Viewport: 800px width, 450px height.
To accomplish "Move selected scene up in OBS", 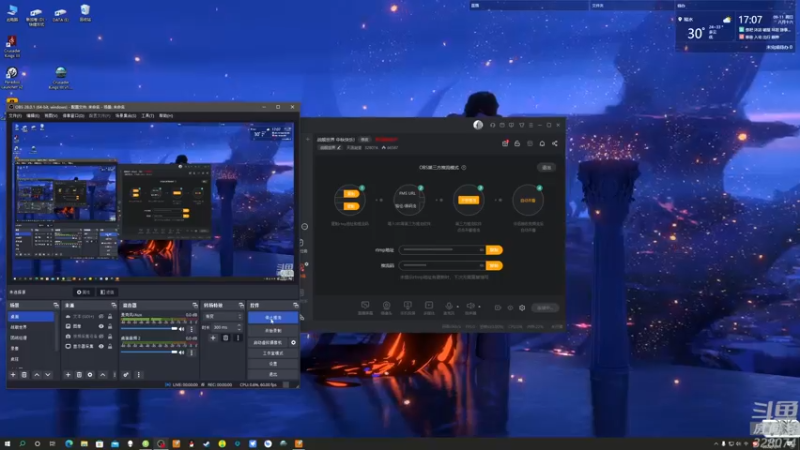I will point(37,374).
